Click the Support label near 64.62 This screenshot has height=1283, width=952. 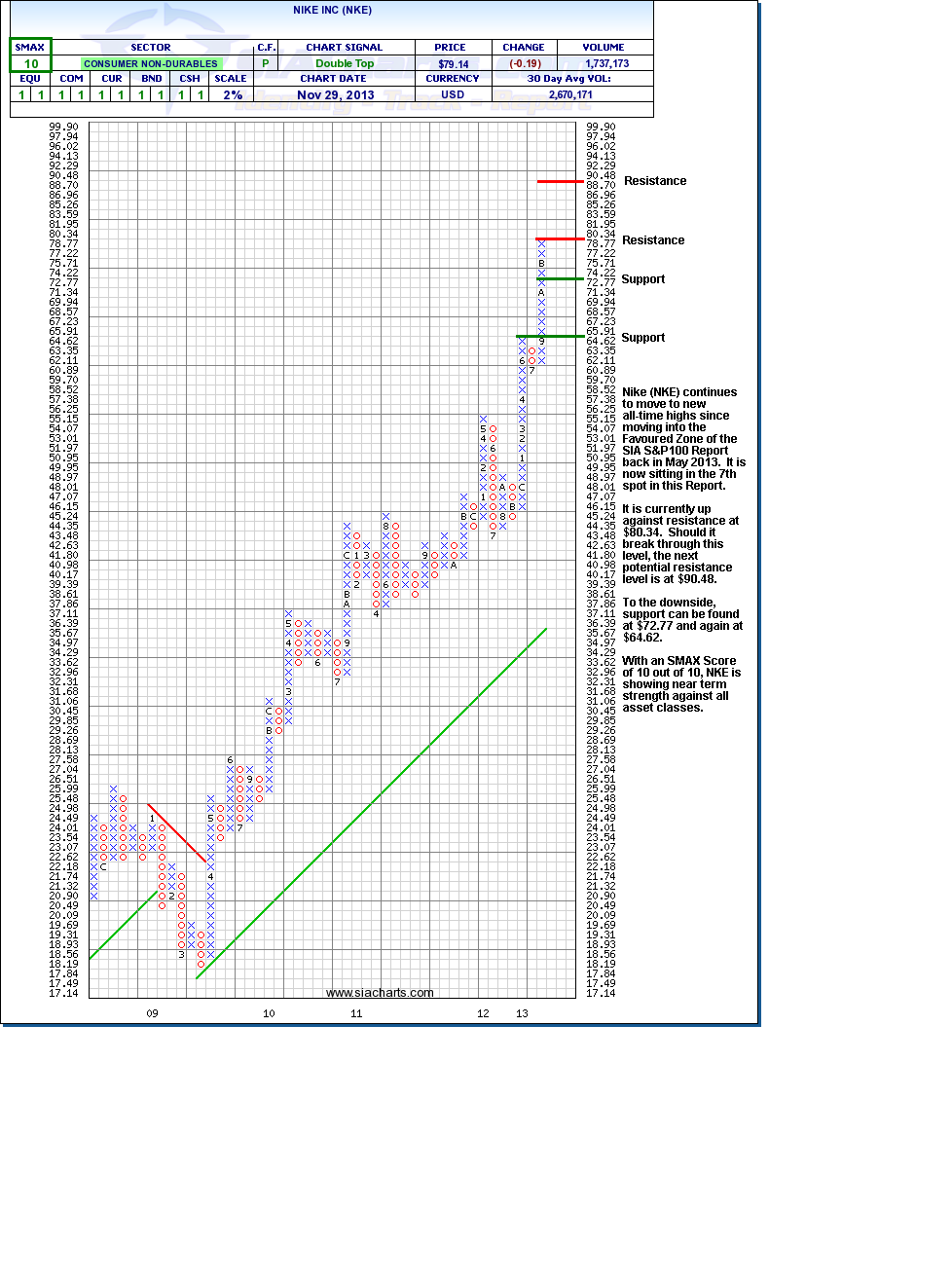[643, 338]
